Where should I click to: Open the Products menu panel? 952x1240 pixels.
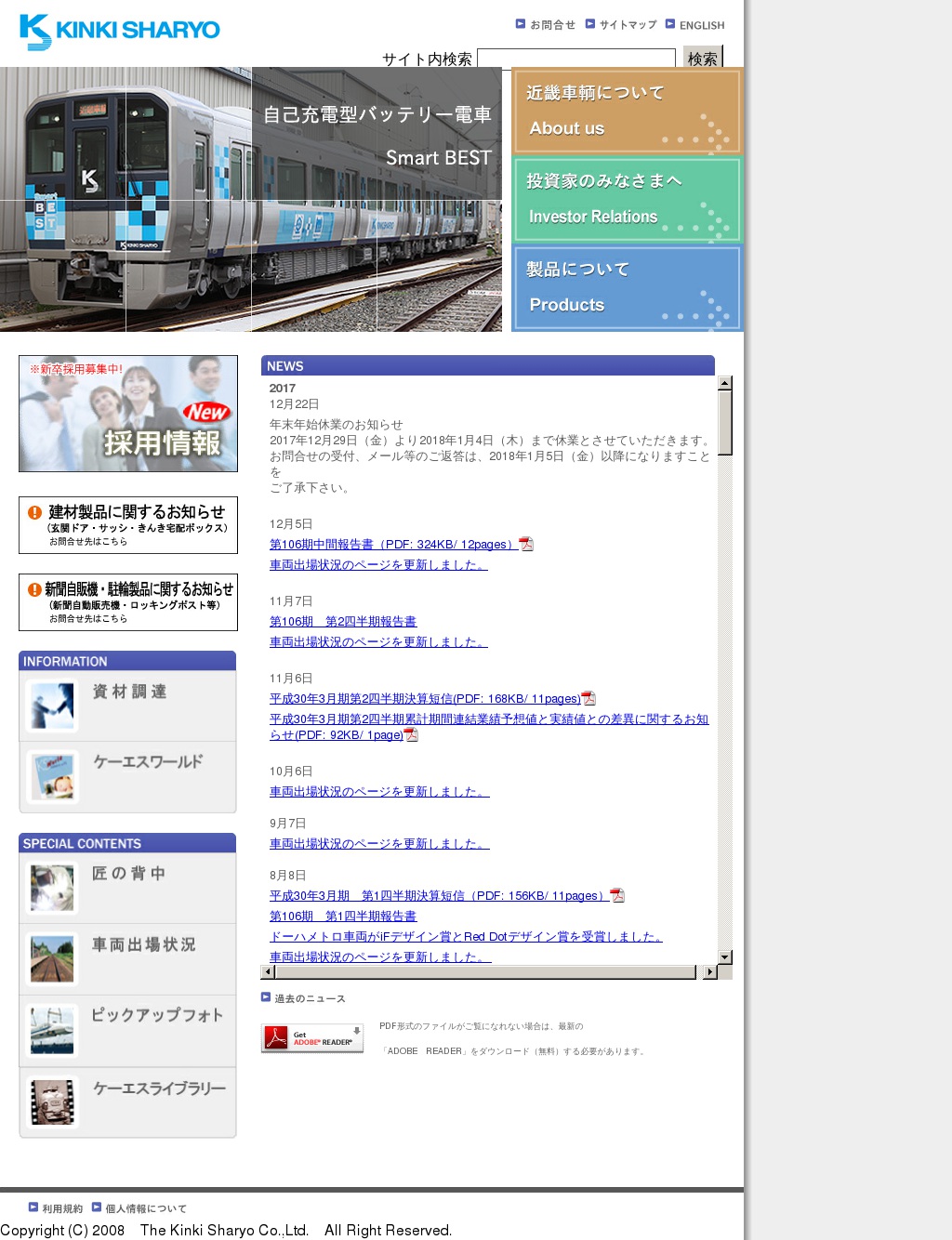point(627,287)
